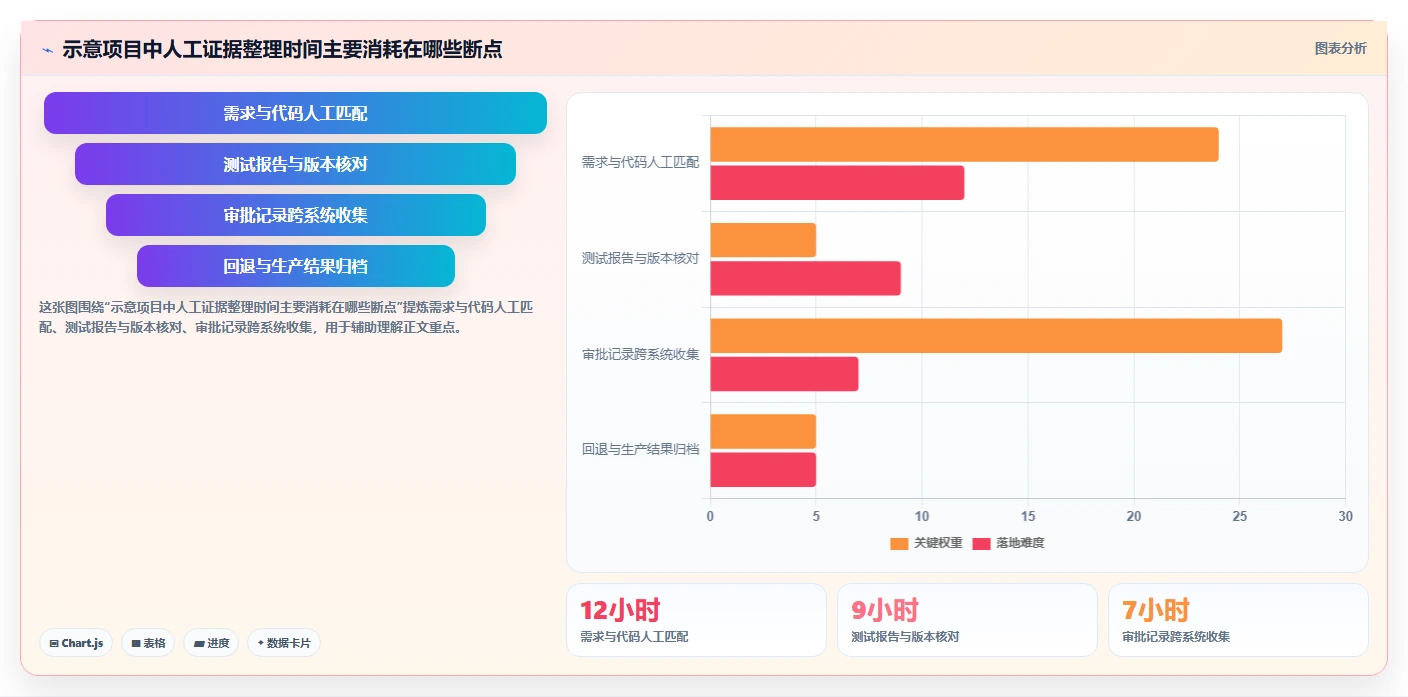Select the 需求与代码人工匹配 funnel stage
Image resolution: width=1408 pixels, height=697 pixels.
point(295,113)
